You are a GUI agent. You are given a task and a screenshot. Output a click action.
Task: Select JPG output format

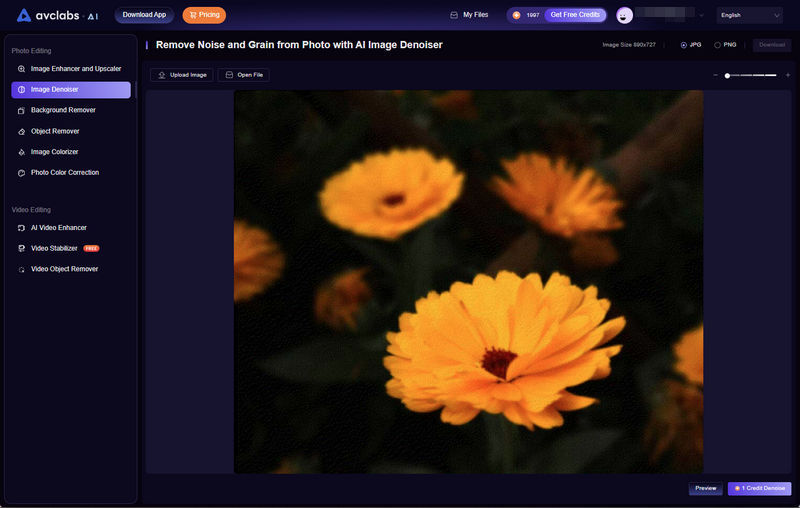(x=684, y=45)
